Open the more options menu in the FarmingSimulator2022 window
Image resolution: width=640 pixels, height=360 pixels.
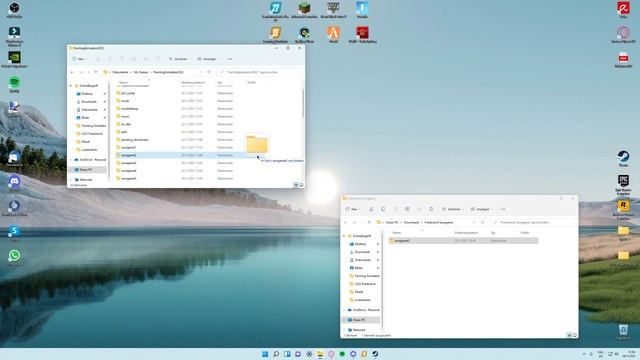click(229, 59)
